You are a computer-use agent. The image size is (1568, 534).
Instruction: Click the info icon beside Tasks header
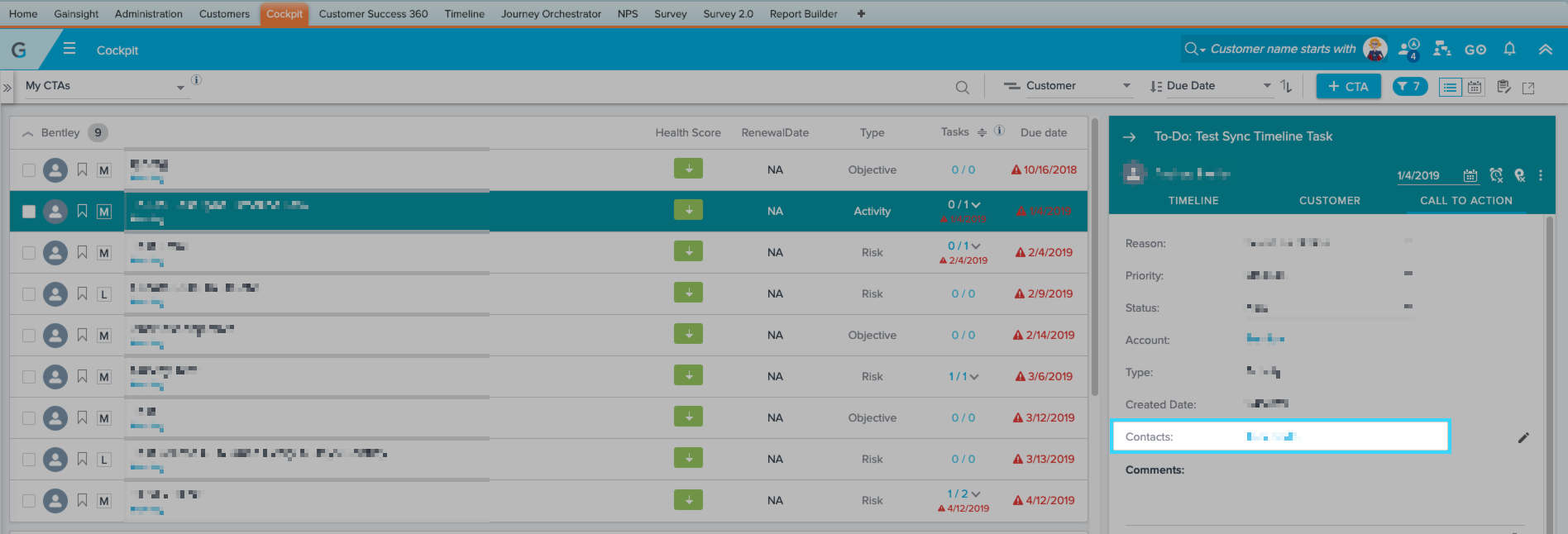click(999, 131)
